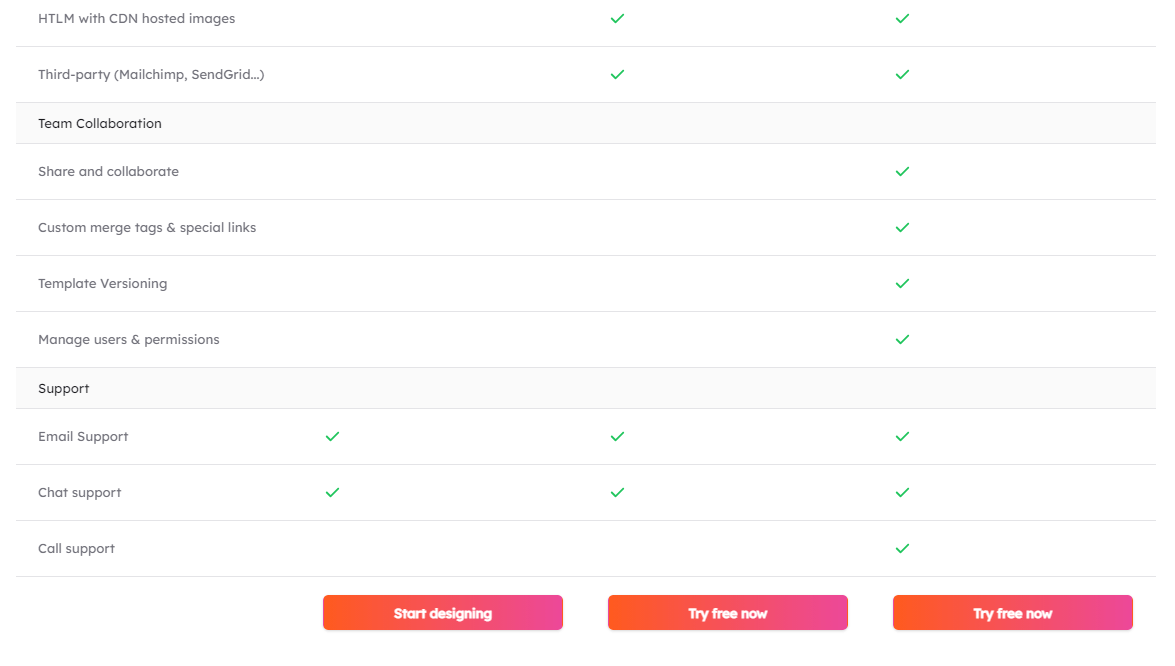Select the checkmark for Custom merge tags
Image resolution: width=1175 pixels, height=666 pixels.
(902, 227)
